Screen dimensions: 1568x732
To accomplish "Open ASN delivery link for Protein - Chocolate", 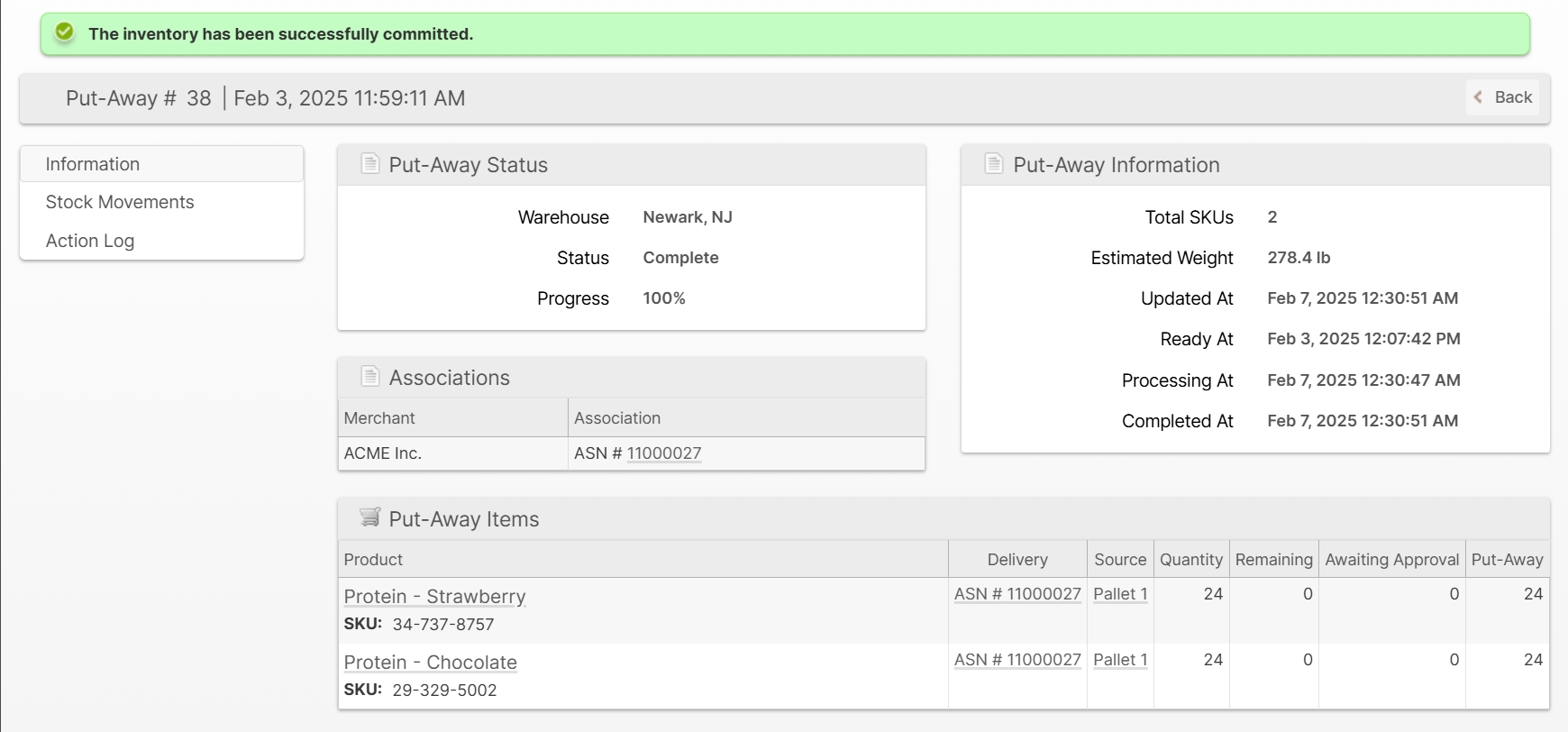I will (x=1017, y=660).
